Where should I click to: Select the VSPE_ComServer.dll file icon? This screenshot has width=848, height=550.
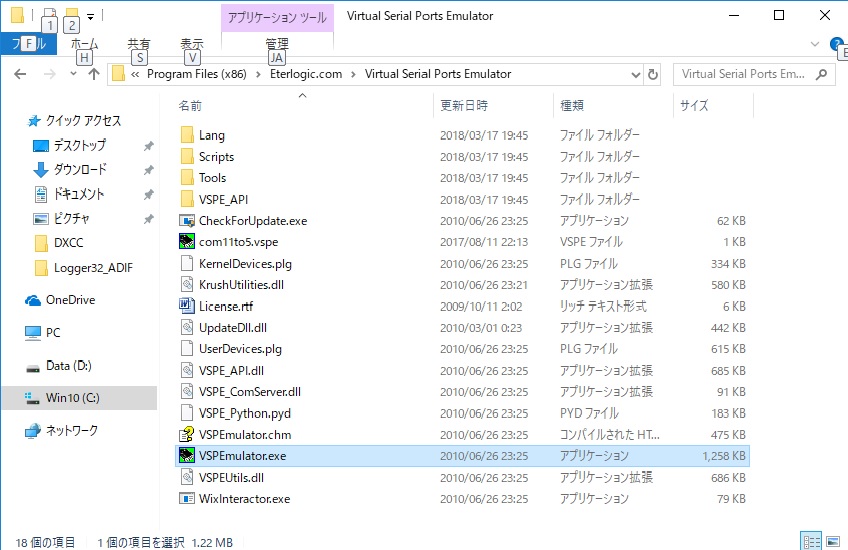coord(187,392)
